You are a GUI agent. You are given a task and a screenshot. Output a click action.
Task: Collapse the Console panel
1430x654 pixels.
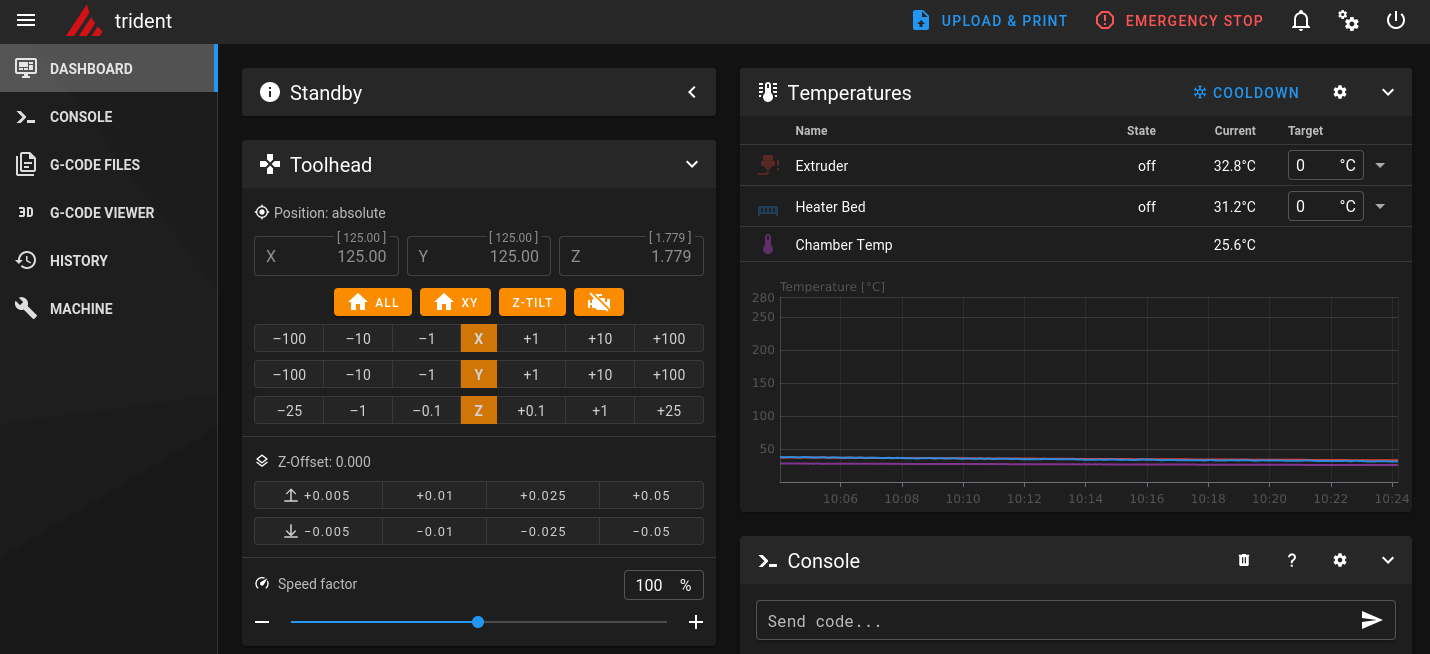point(1388,561)
